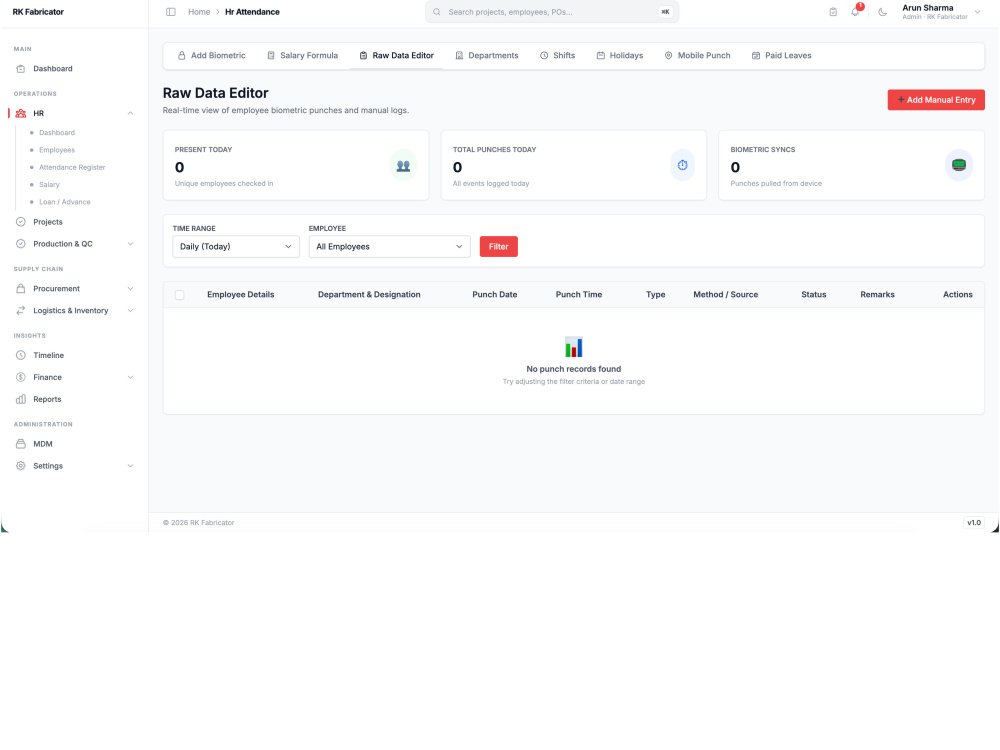The image size is (1000, 750).
Task: Open the Employee dropdown
Action: point(389,246)
